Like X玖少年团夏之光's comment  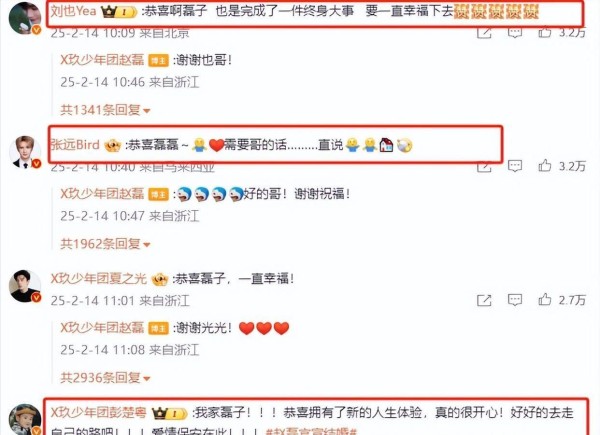(545, 300)
